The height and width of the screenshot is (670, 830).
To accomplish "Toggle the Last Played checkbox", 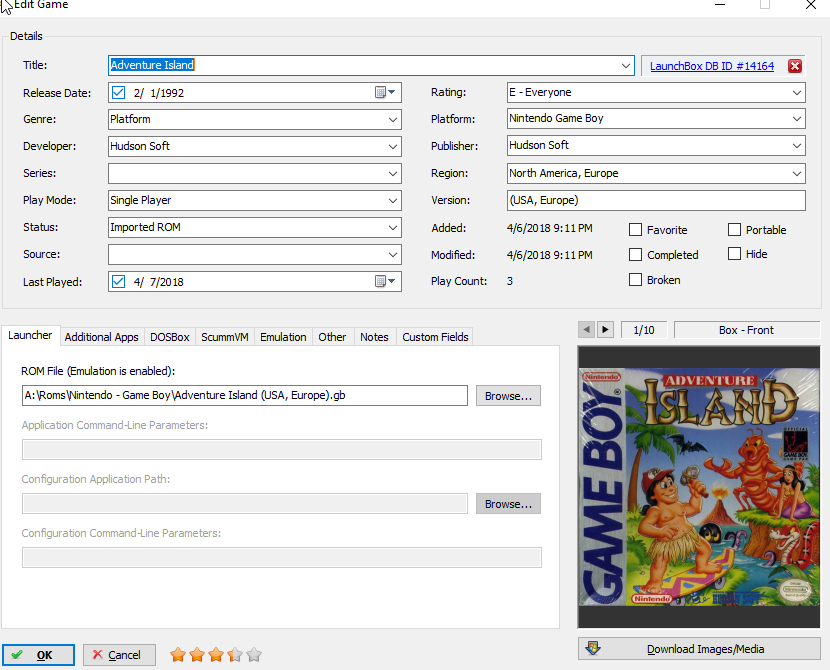I will [x=119, y=282].
